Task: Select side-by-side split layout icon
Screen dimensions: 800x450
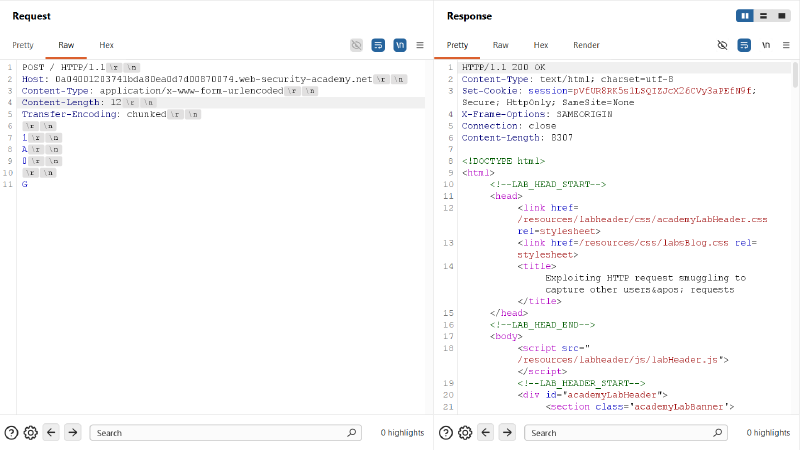Action: point(745,16)
